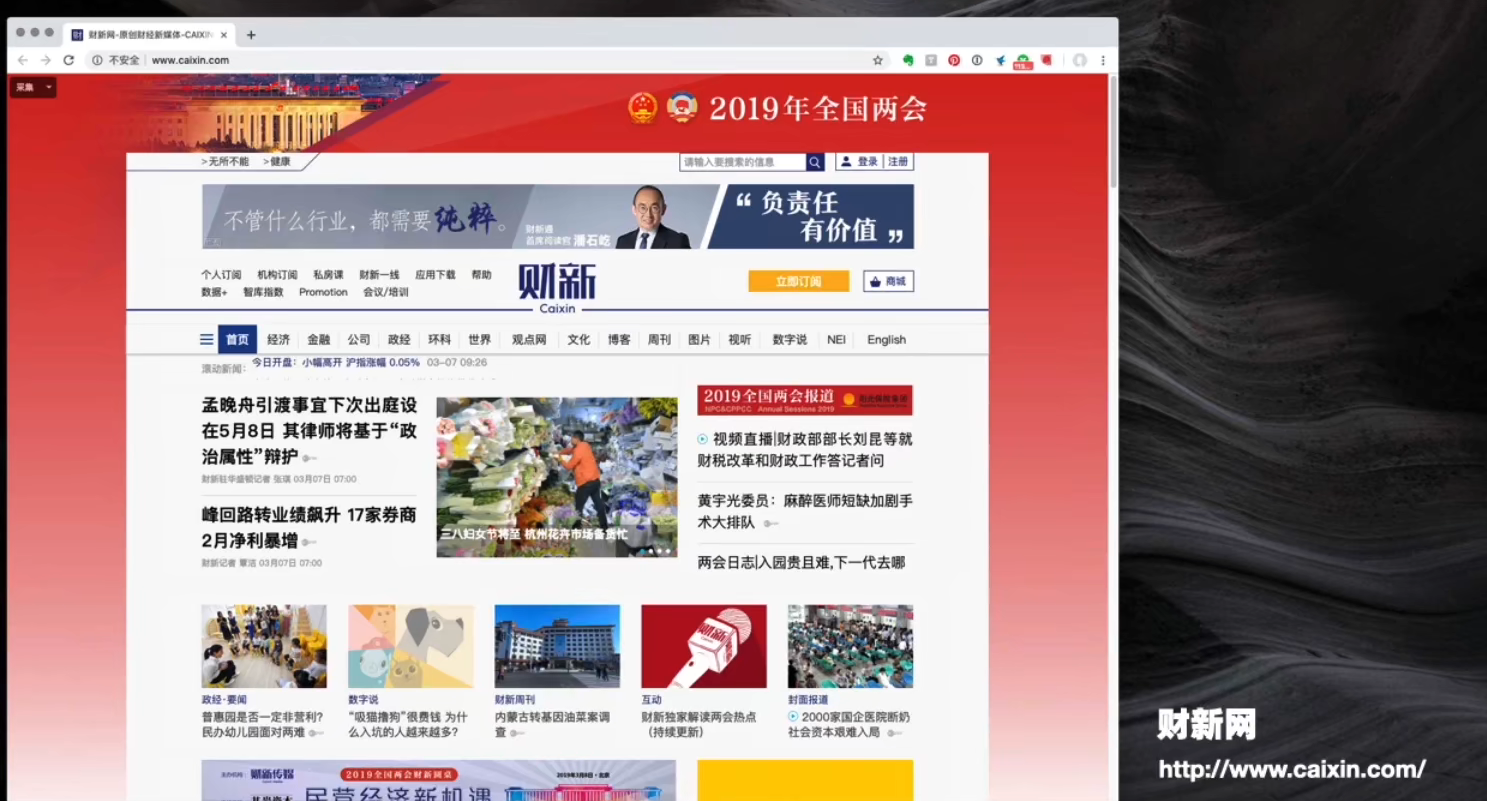Open the 帮助 help link
This screenshot has width=1487, height=801.
(481, 275)
